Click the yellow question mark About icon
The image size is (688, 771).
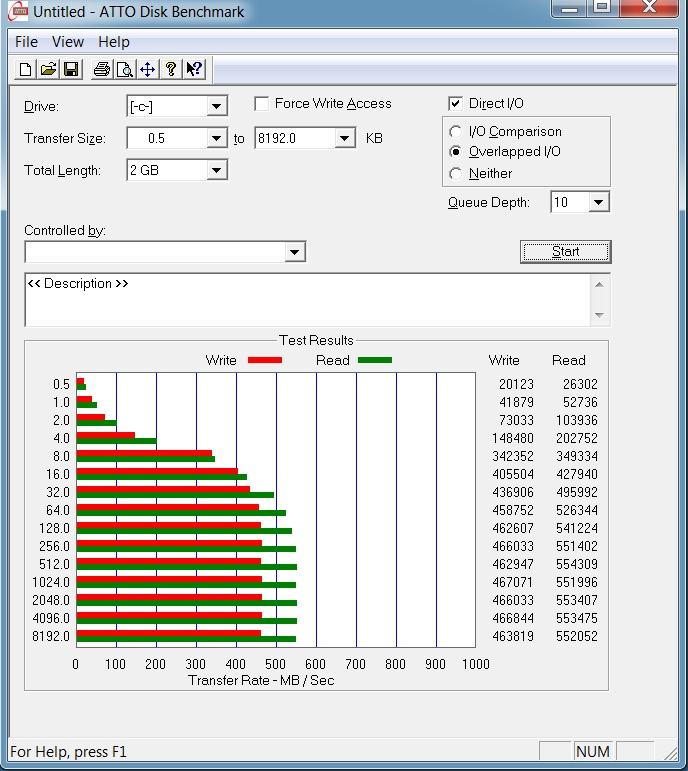click(x=171, y=69)
